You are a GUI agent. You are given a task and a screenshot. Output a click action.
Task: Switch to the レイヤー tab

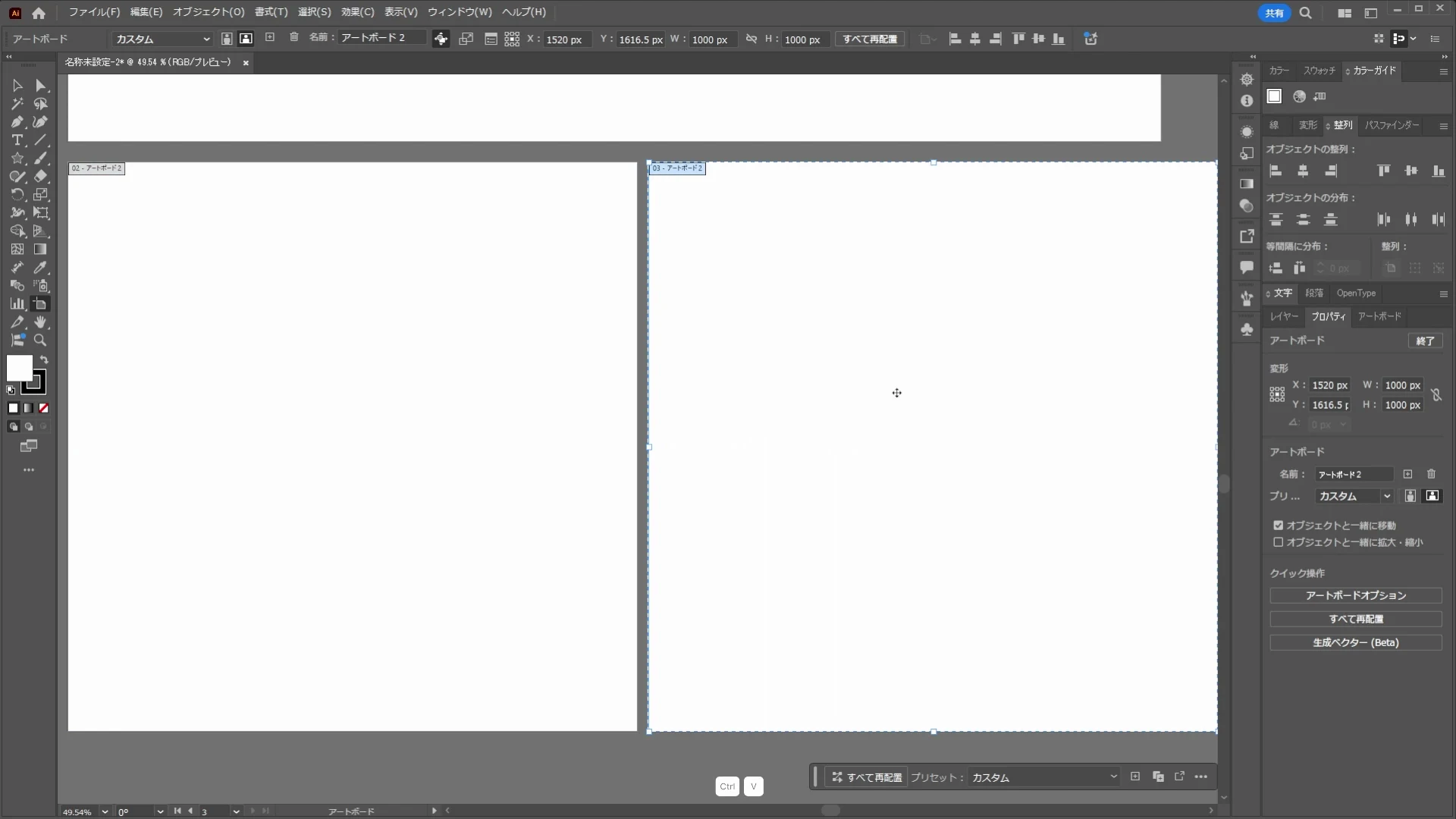click(1284, 316)
